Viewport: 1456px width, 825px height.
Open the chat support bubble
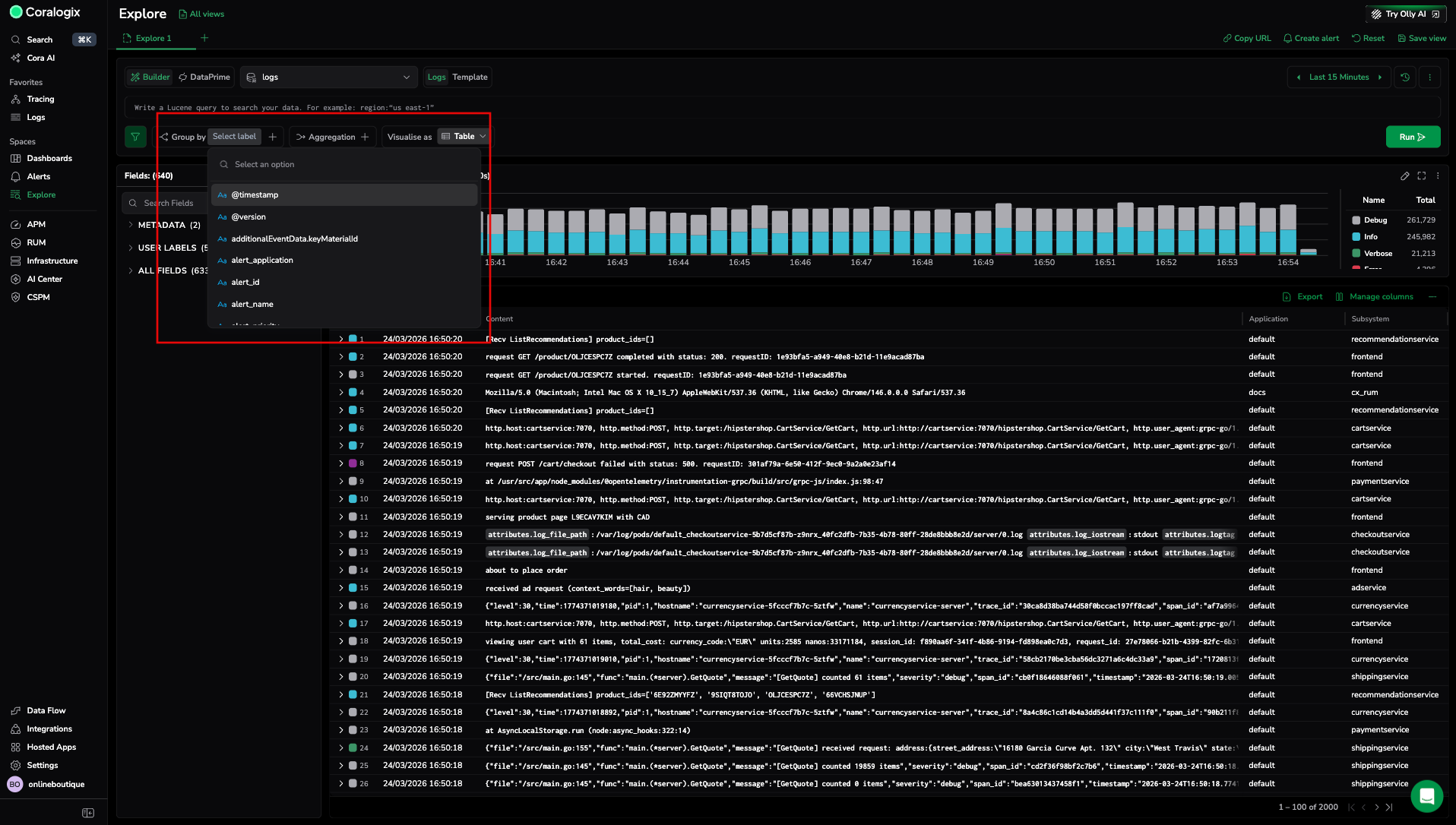click(x=1426, y=796)
